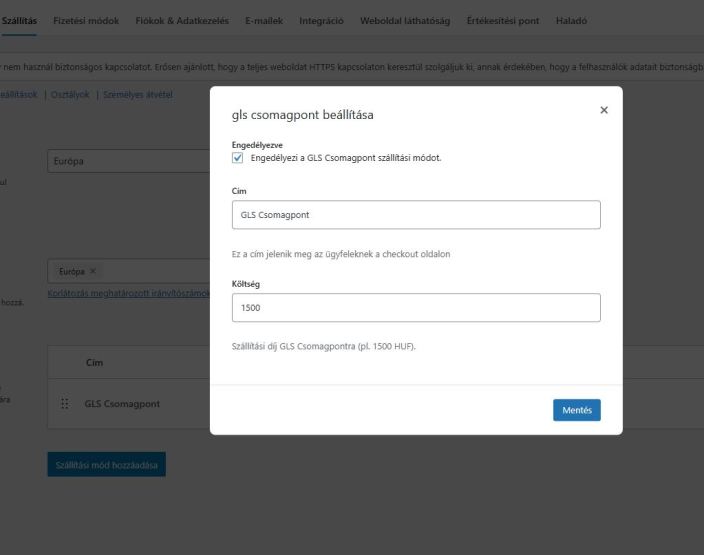
Task: Focus the Költség cost input
Action: pyautogui.click(x=416, y=308)
